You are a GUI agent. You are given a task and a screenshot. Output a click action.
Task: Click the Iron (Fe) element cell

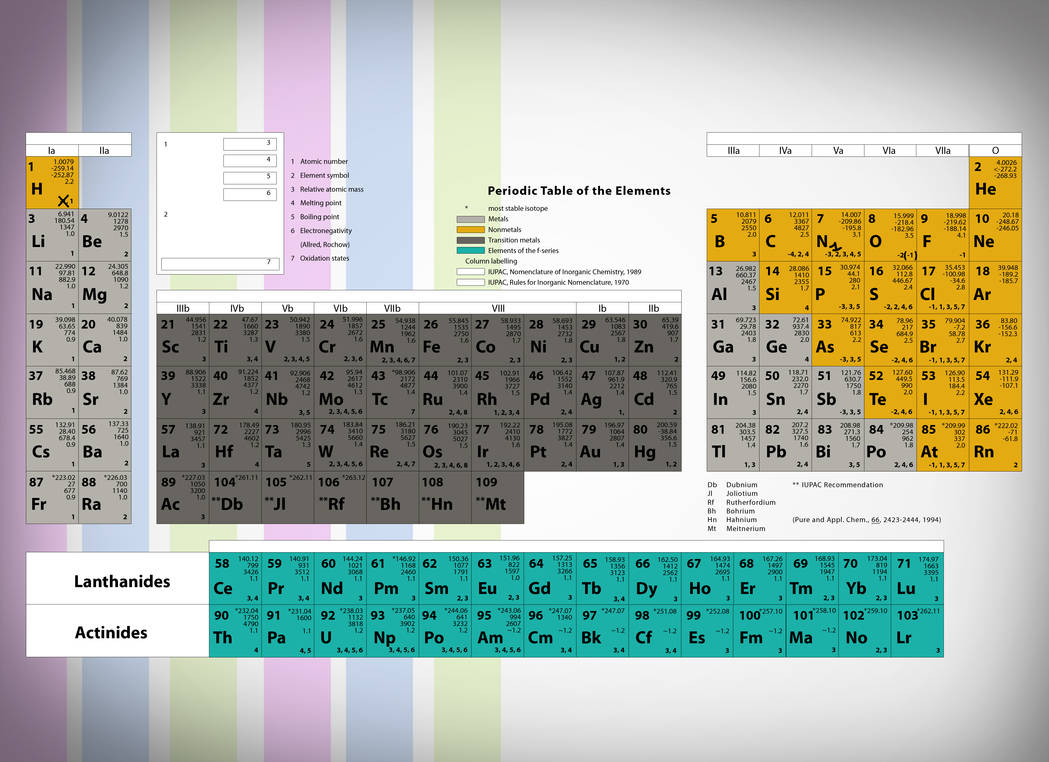446,340
